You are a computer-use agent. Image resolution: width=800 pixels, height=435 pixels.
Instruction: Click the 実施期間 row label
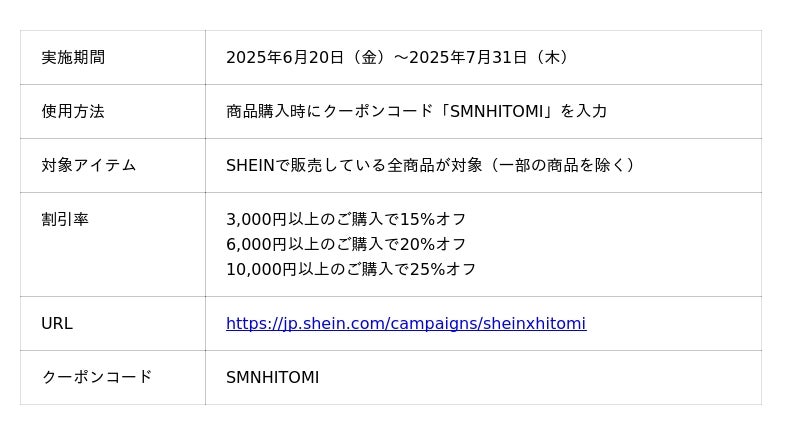[x=73, y=58]
